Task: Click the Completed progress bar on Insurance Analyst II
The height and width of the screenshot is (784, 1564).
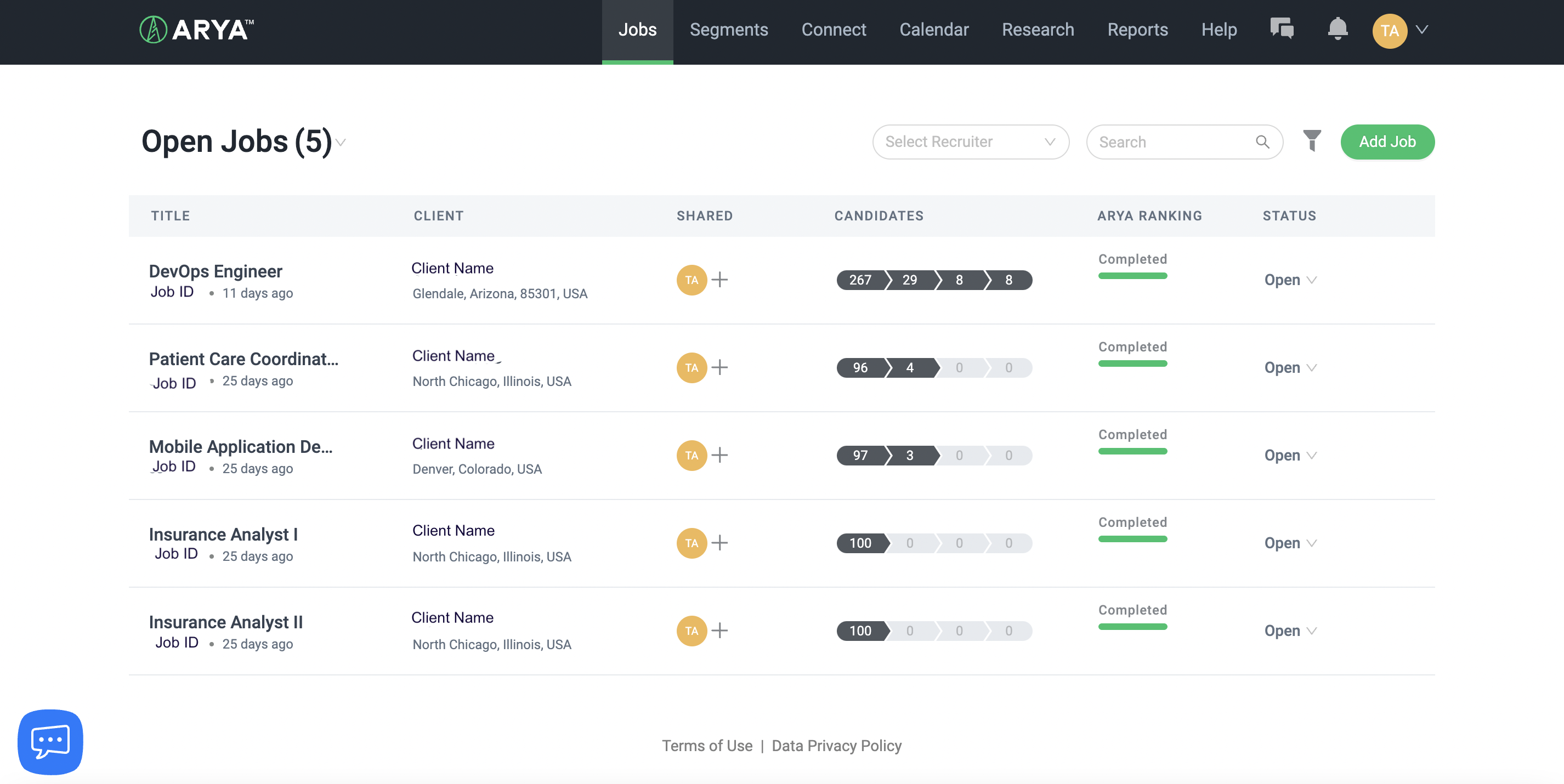Action: [x=1132, y=626]
